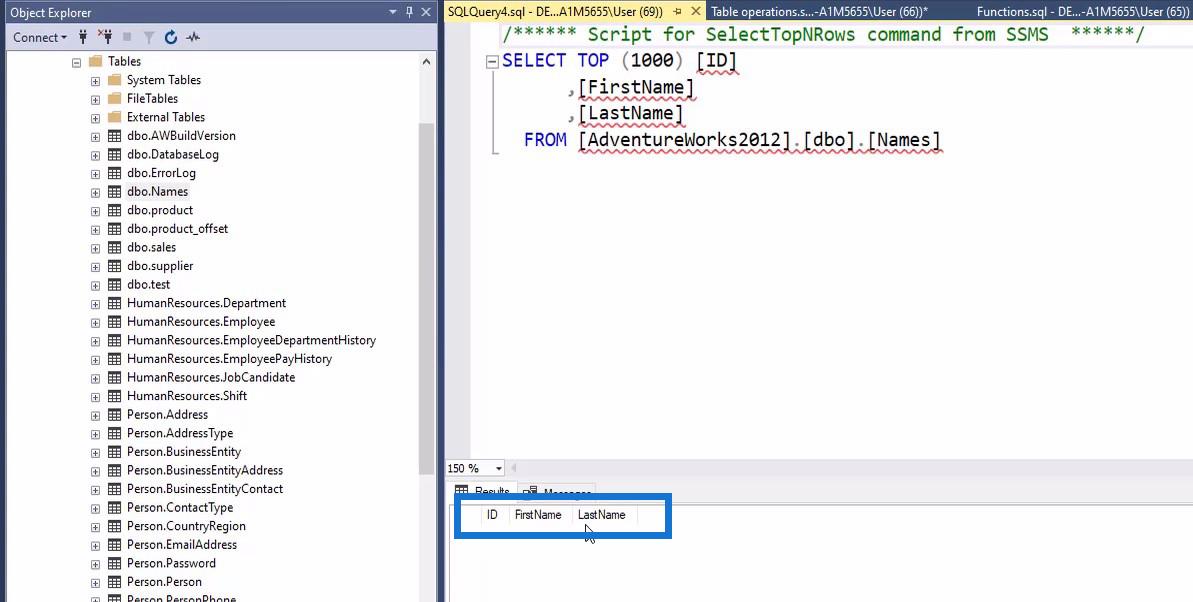Select HumanResources.EmployeePayHistory in the tree
This screenshot has height=602, width=1193.
pyautogui.click(x=229, y=358)
